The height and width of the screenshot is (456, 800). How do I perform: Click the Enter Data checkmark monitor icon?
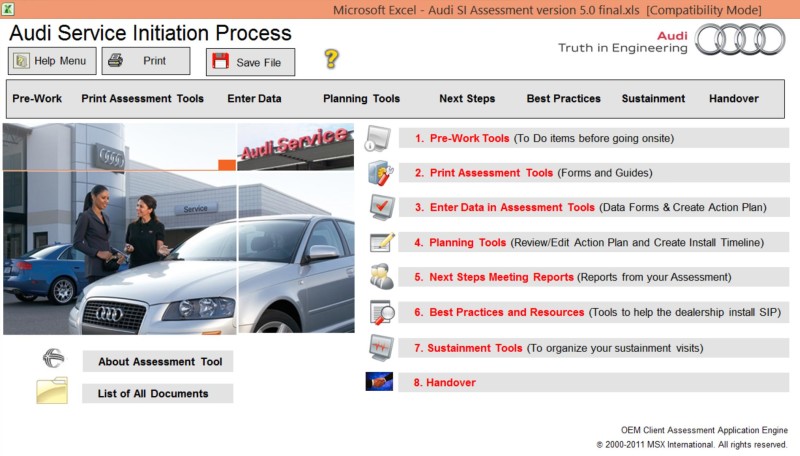coord(381,207)
